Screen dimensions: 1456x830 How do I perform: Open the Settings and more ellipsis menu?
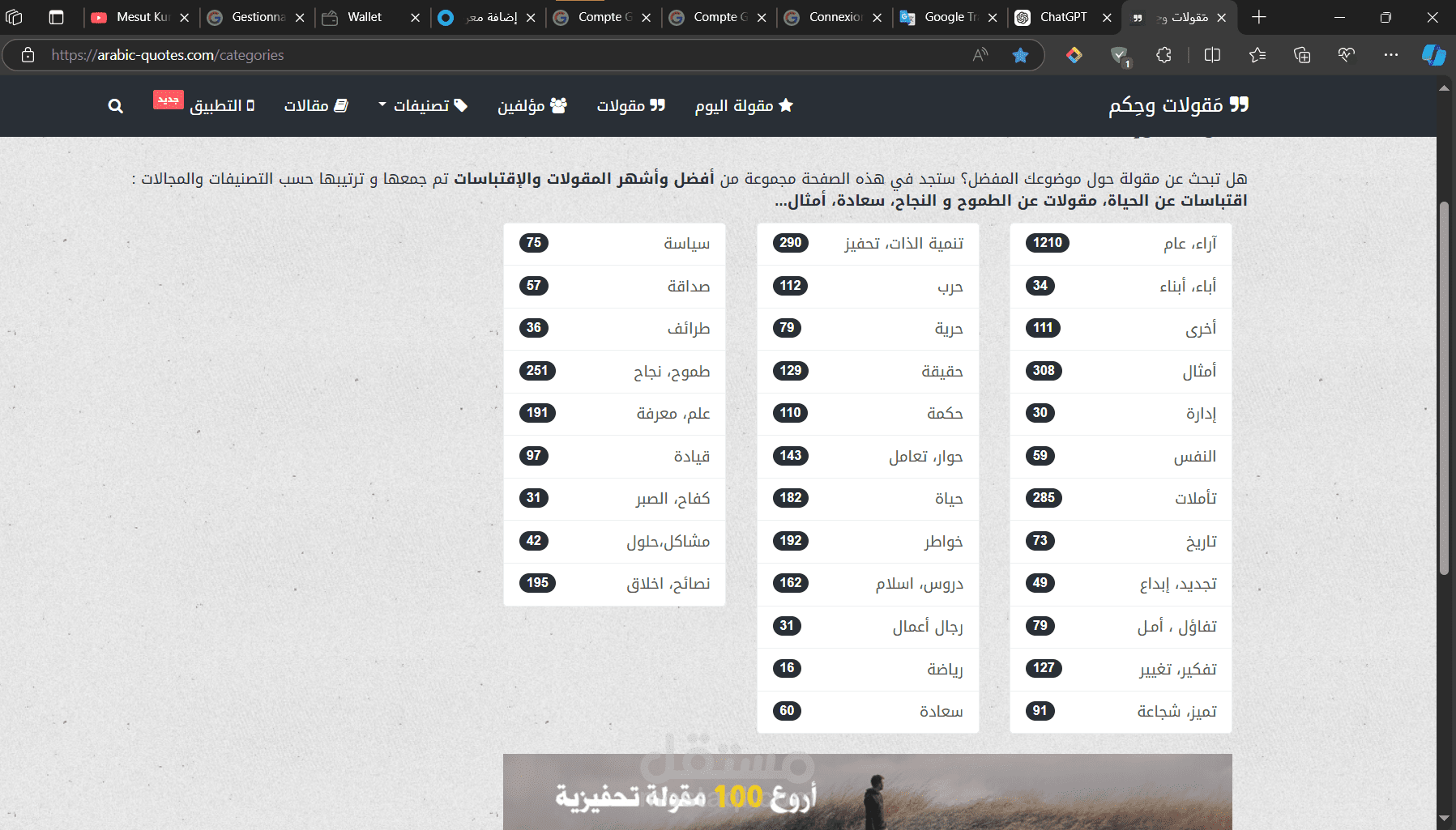tap(1391, 55)
